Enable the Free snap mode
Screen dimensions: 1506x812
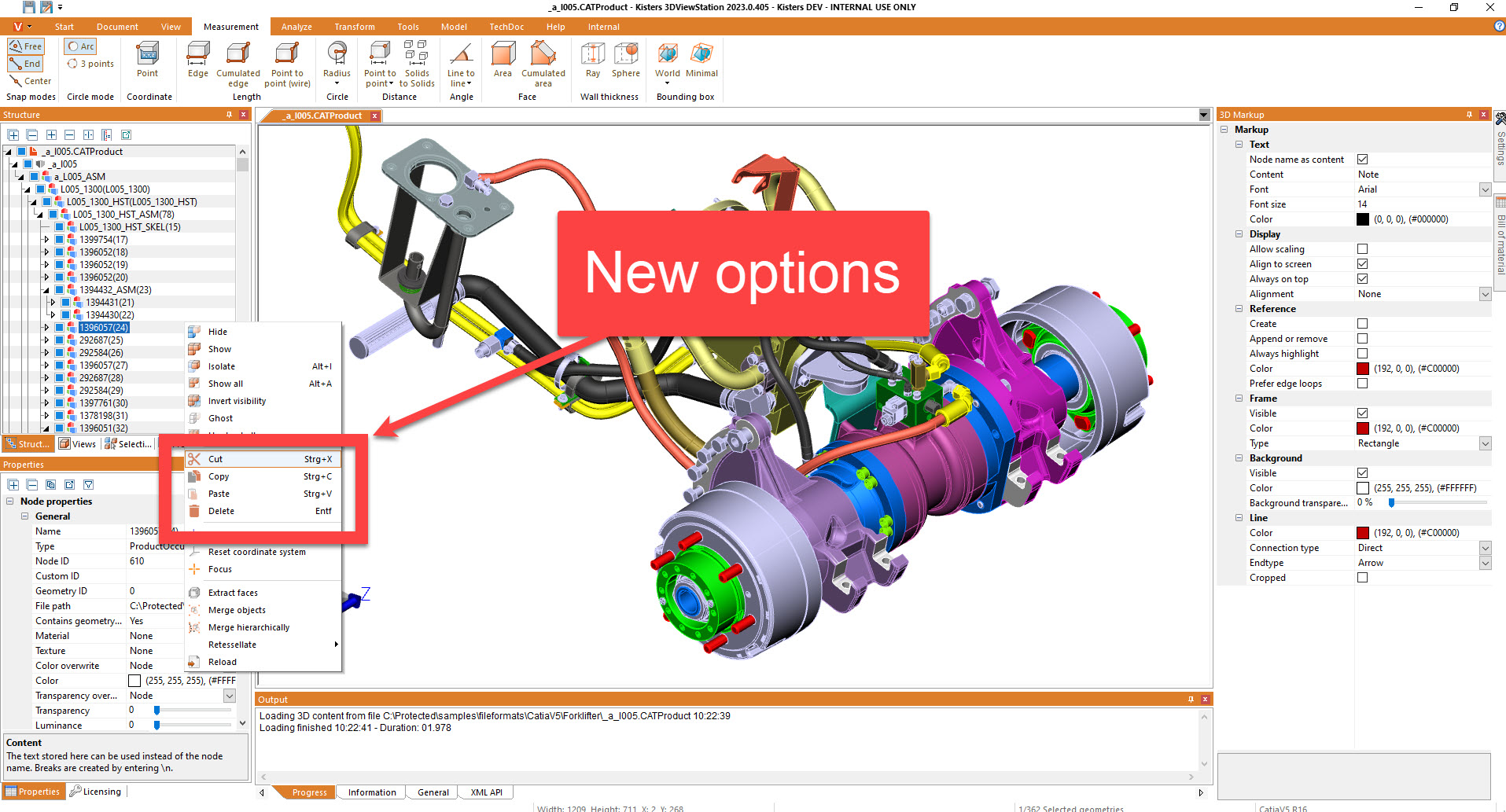pyautogui.click(x=26, y=46)
